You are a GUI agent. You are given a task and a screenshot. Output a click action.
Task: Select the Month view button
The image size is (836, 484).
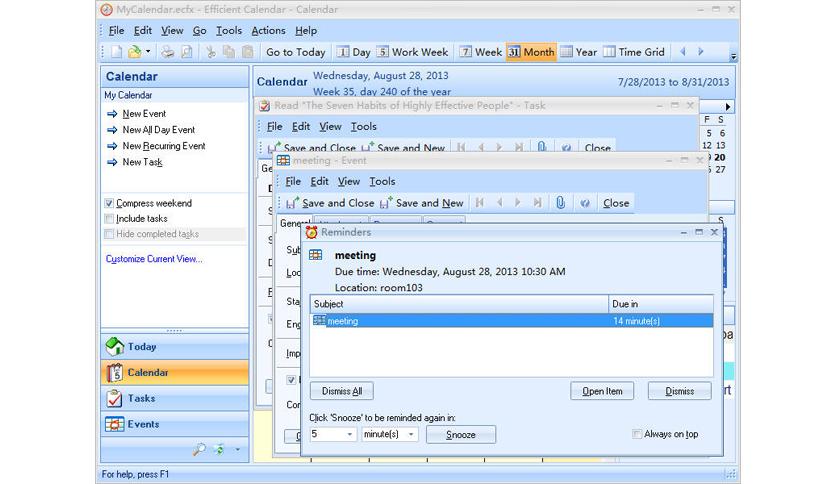tap(531, 52)
